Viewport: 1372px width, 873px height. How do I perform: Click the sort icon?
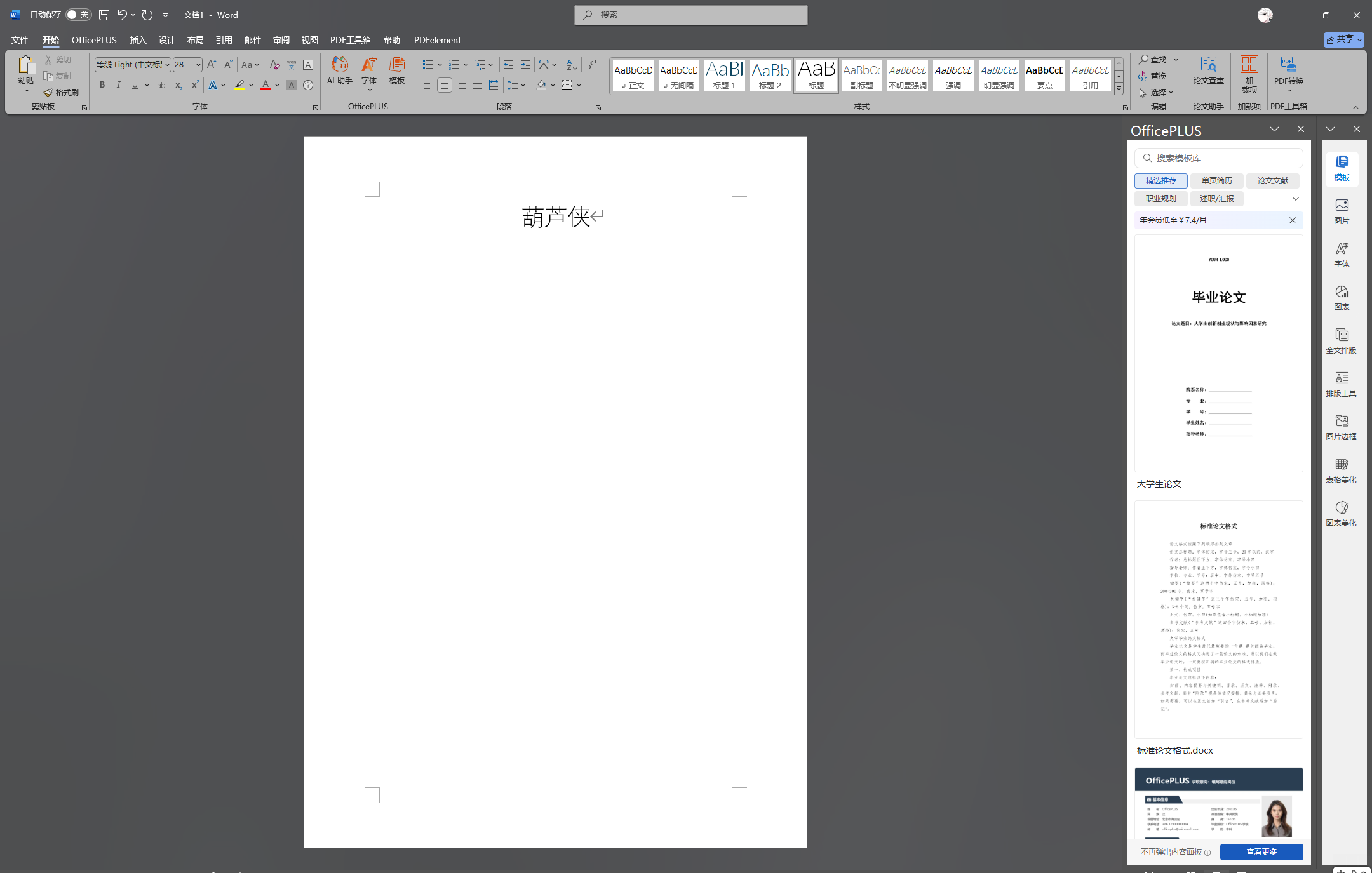572,65
